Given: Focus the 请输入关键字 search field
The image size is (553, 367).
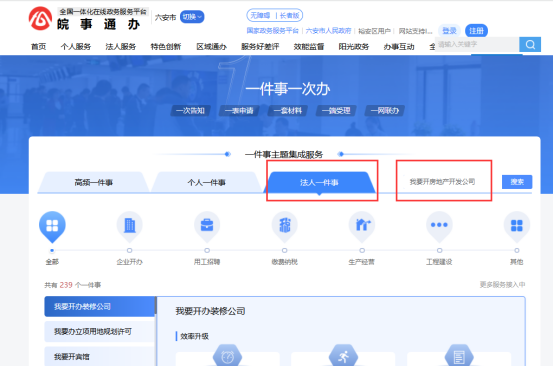Looking at the screenshot, I should coord(477,44).
